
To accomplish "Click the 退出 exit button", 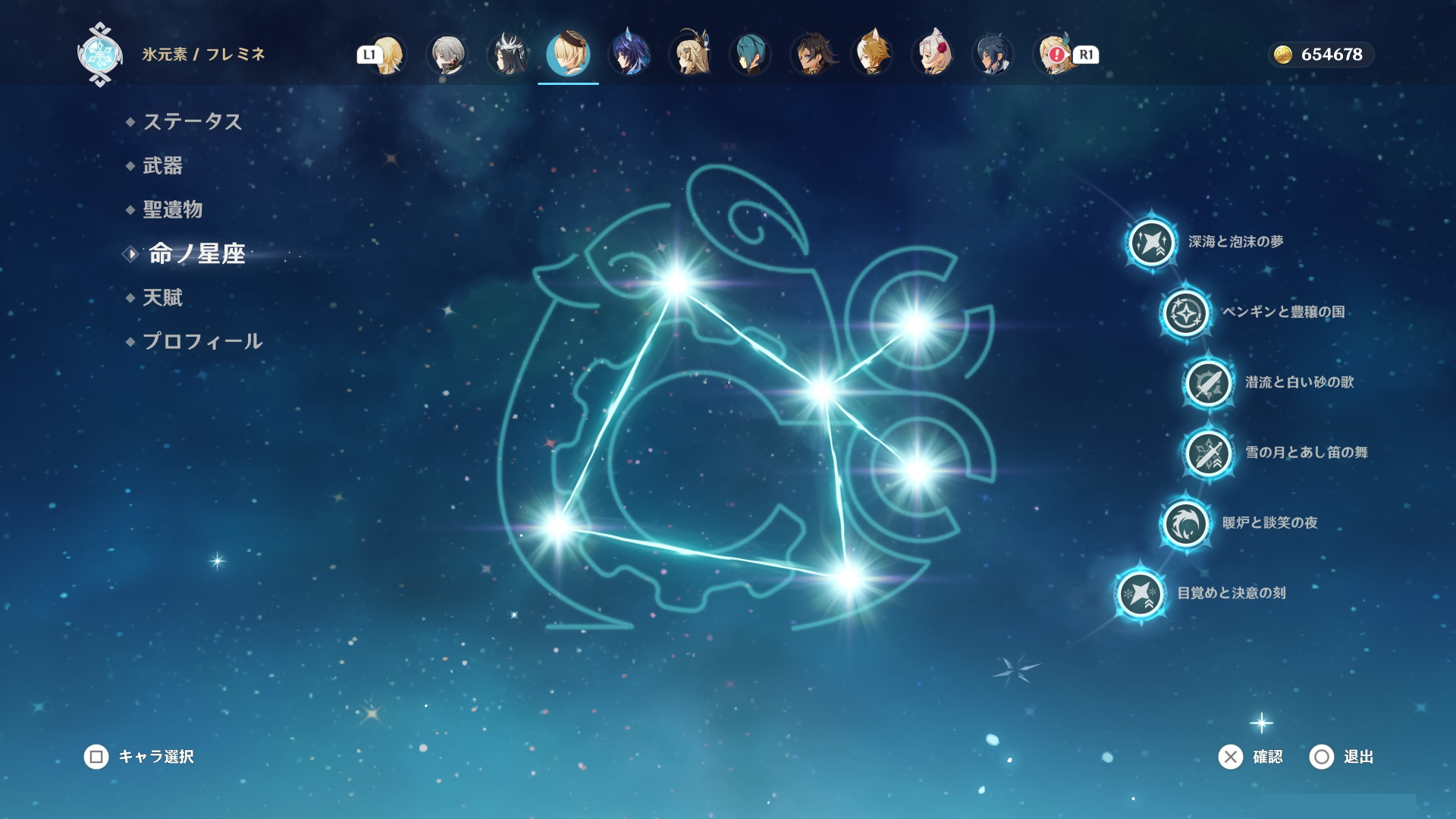I will (1341, 757).
